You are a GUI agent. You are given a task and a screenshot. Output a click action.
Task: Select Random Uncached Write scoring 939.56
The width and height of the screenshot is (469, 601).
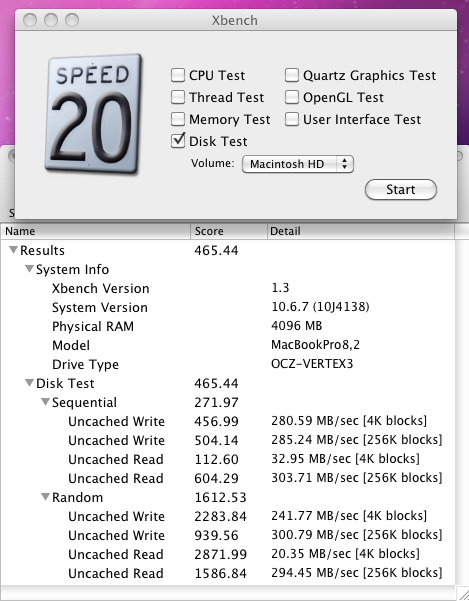pos(228,535)
